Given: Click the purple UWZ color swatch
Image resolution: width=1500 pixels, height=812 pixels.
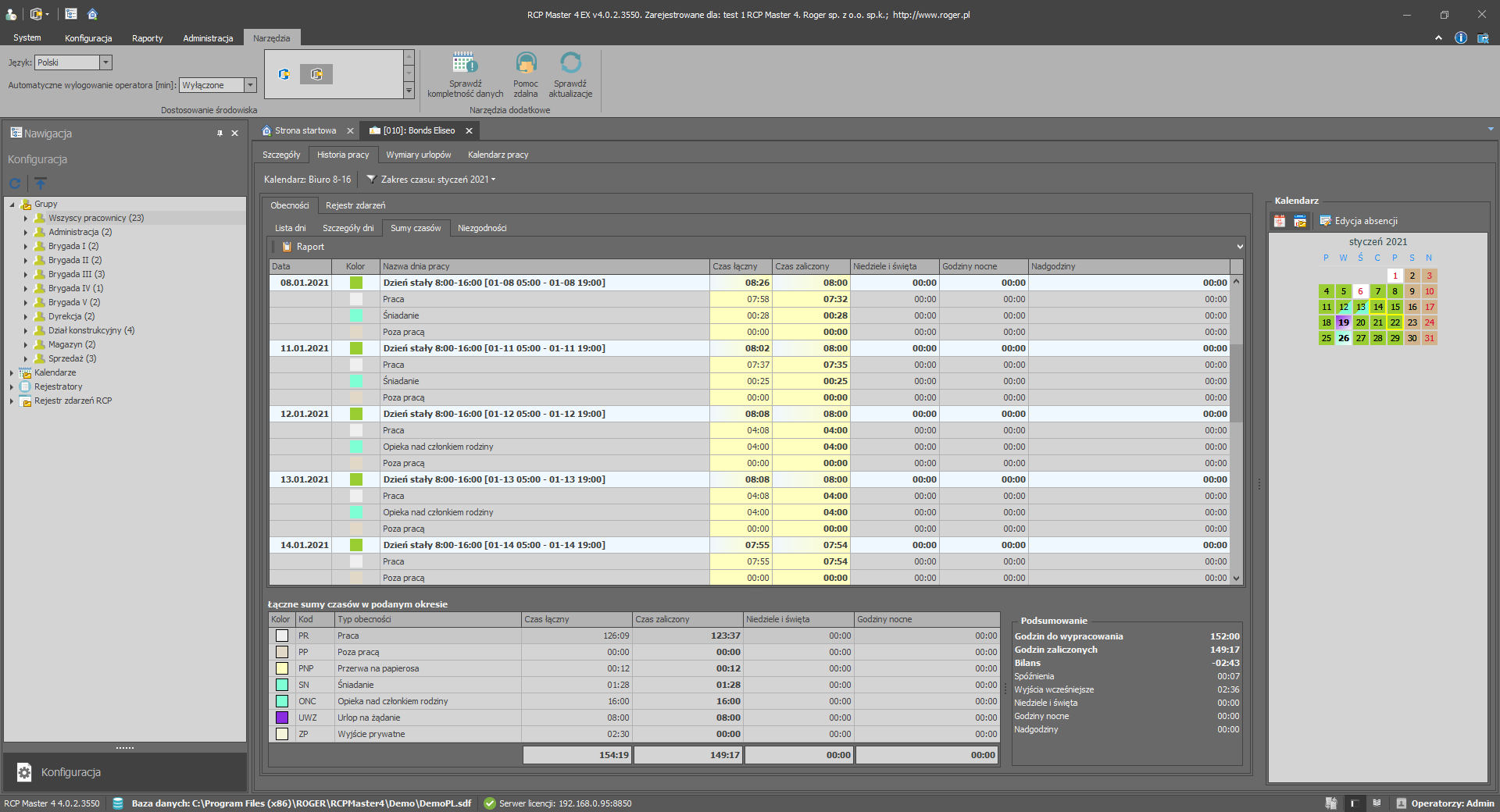Looking at the screenshot, I should coord(282,718).
